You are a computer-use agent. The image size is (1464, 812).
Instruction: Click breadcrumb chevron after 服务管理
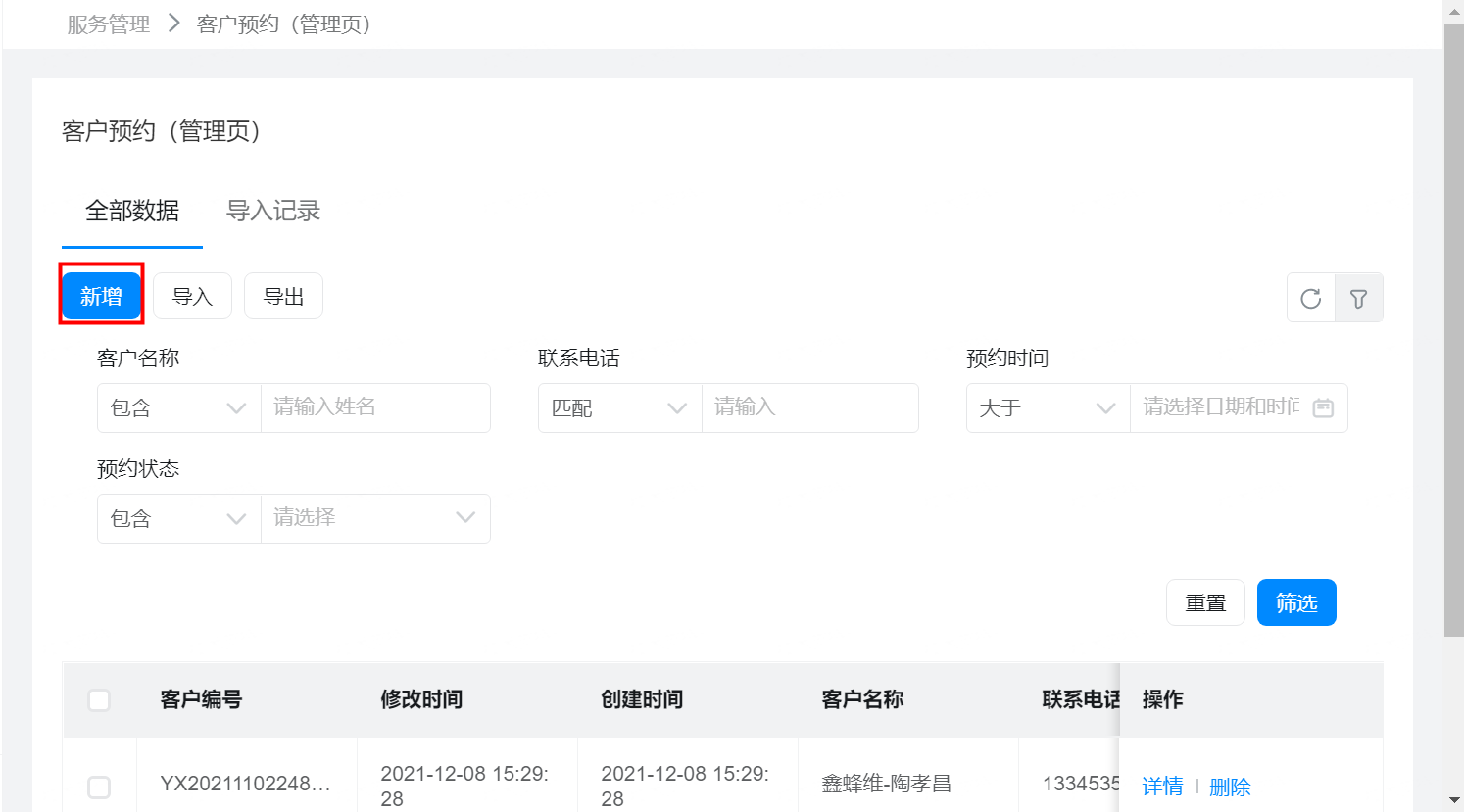click(x=174, y=24)
